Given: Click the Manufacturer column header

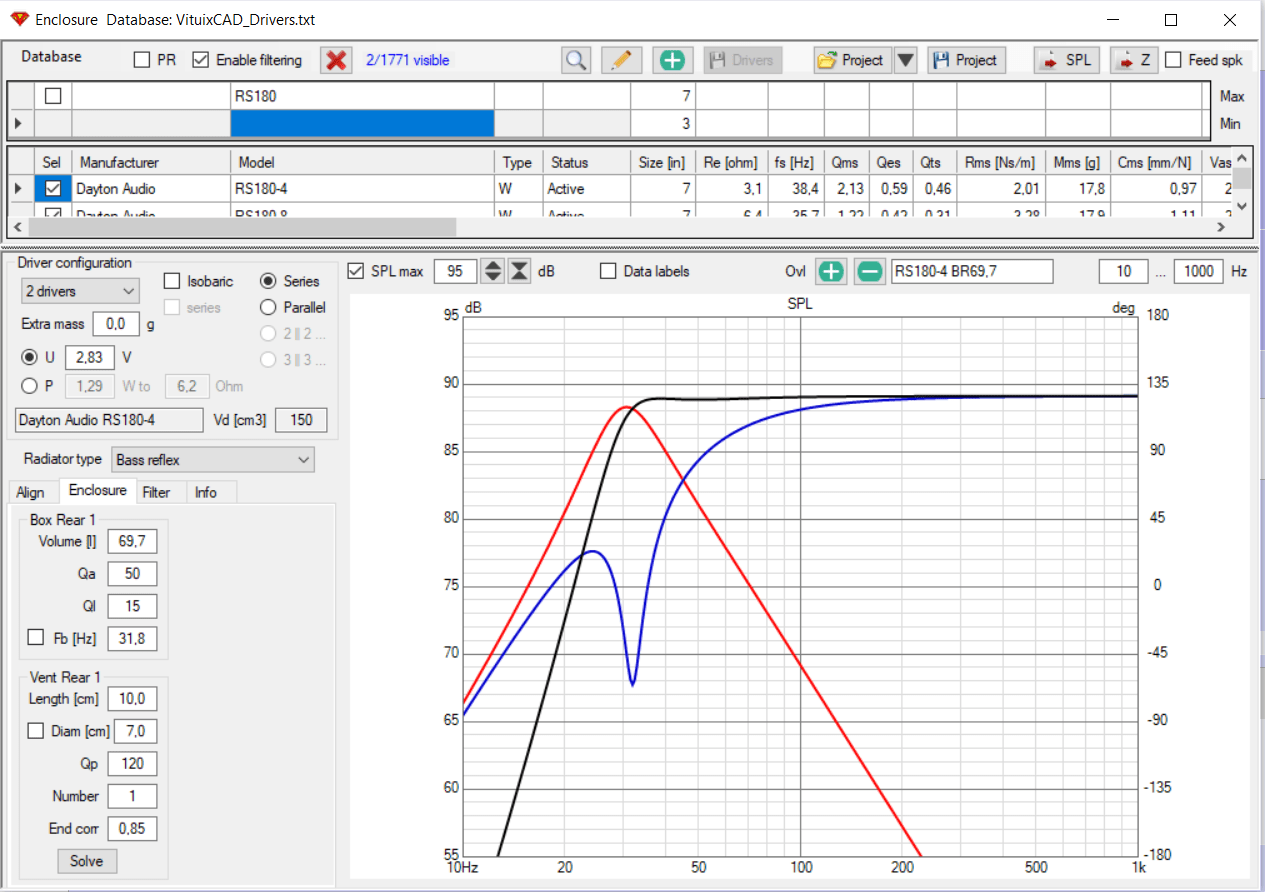Looking at the screenshot, I should click(x=151, y=162).
